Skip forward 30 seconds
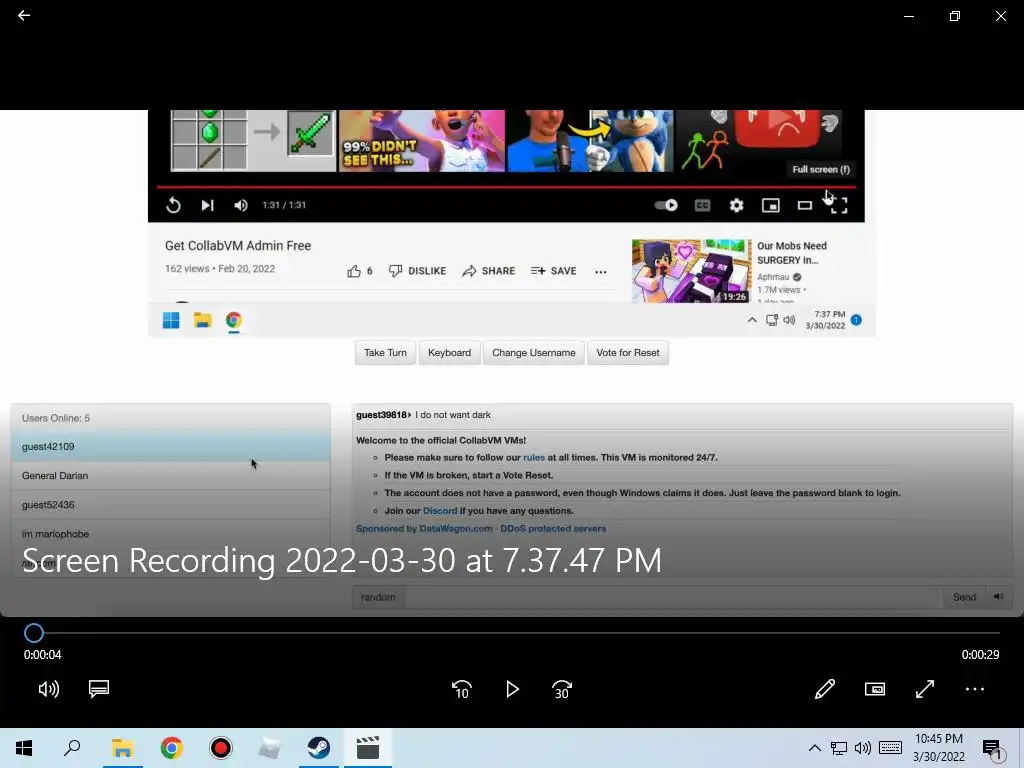Screen dimensions: 1024x768 (x=562, y=689)
